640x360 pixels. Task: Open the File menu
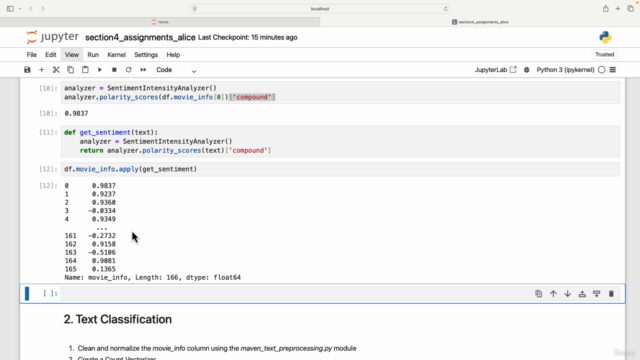(31, 55)
